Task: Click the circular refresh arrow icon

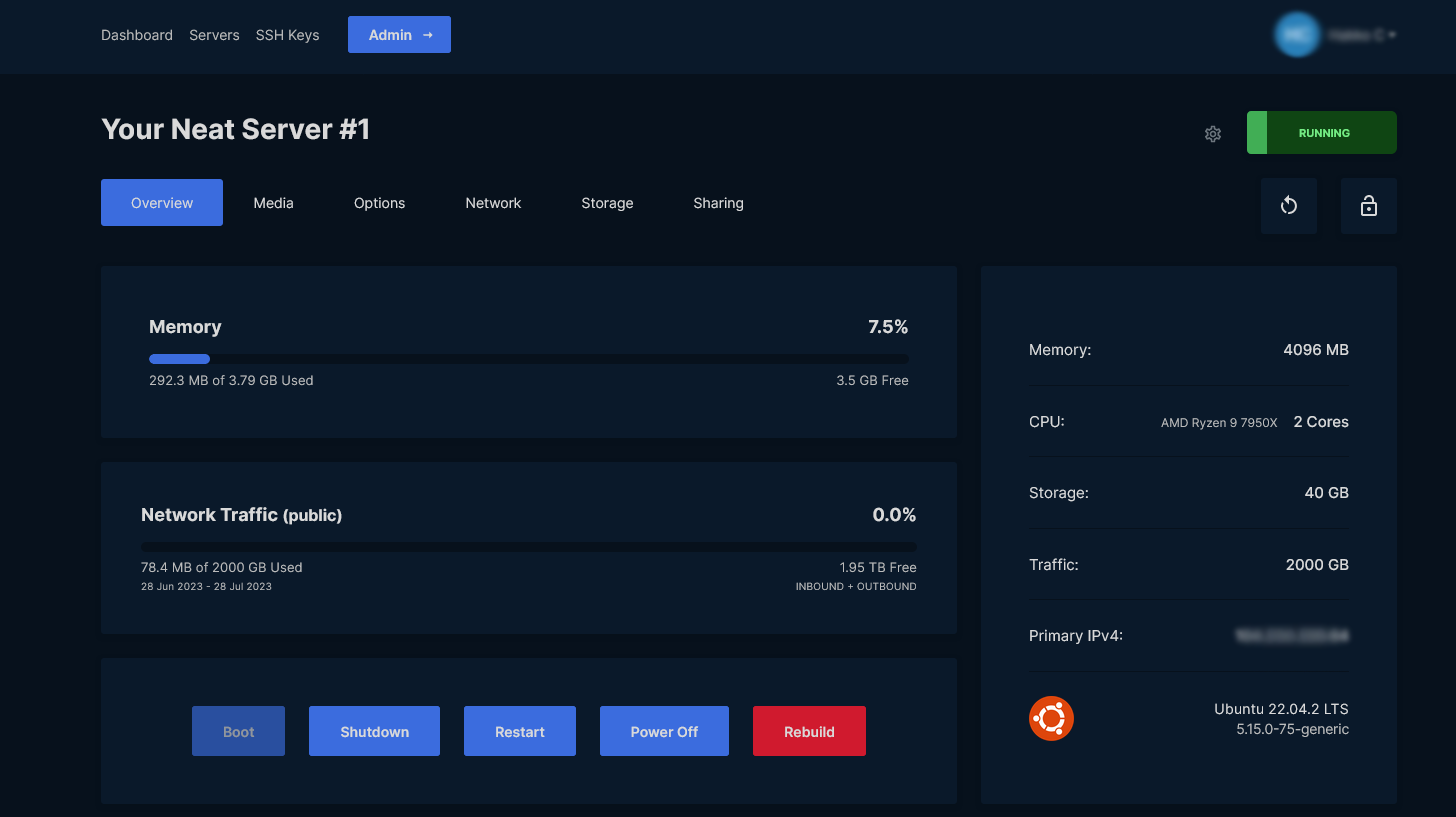Action: pyautogui.click(x=1288, y=206)
